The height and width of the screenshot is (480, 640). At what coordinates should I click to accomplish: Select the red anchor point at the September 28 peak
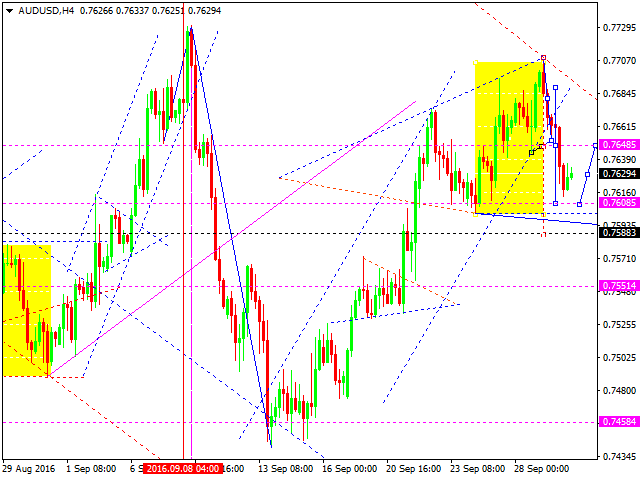coord(543,58)
